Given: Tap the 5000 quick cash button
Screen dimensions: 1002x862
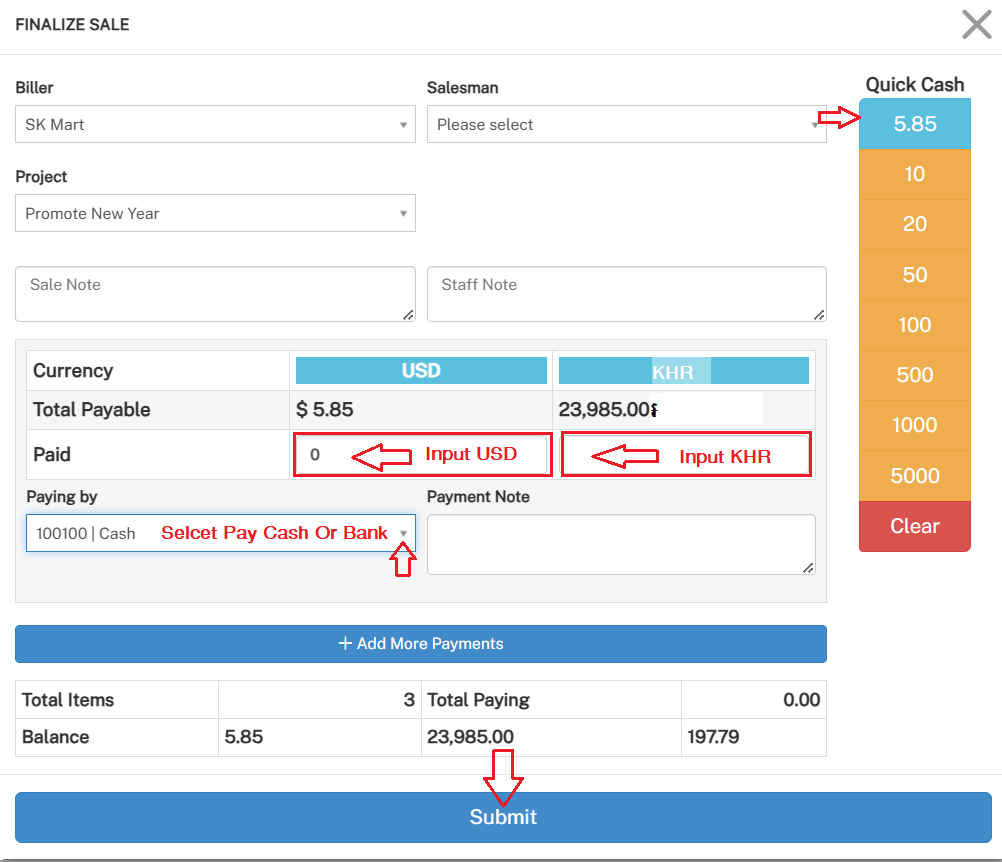Looking at the screenshot, I should (914, 476).
